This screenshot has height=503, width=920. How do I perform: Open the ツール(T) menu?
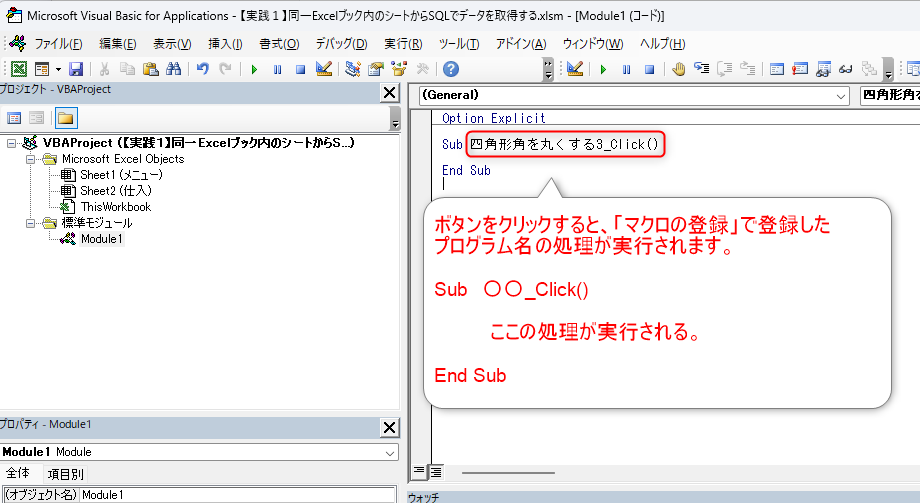tap(459, 44)
